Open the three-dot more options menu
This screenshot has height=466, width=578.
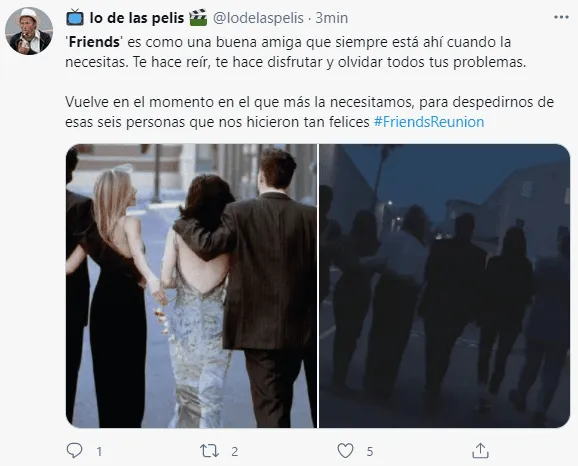561,17
